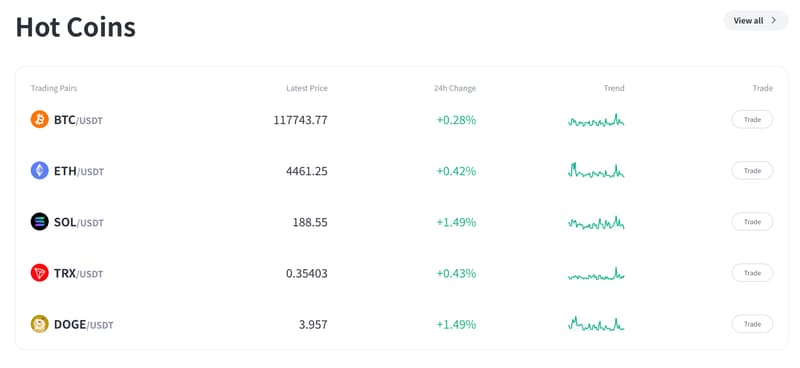The width and height of the screenshot is (800, 368).
Task: Click the Trade column header
Action: coord(763,88)
